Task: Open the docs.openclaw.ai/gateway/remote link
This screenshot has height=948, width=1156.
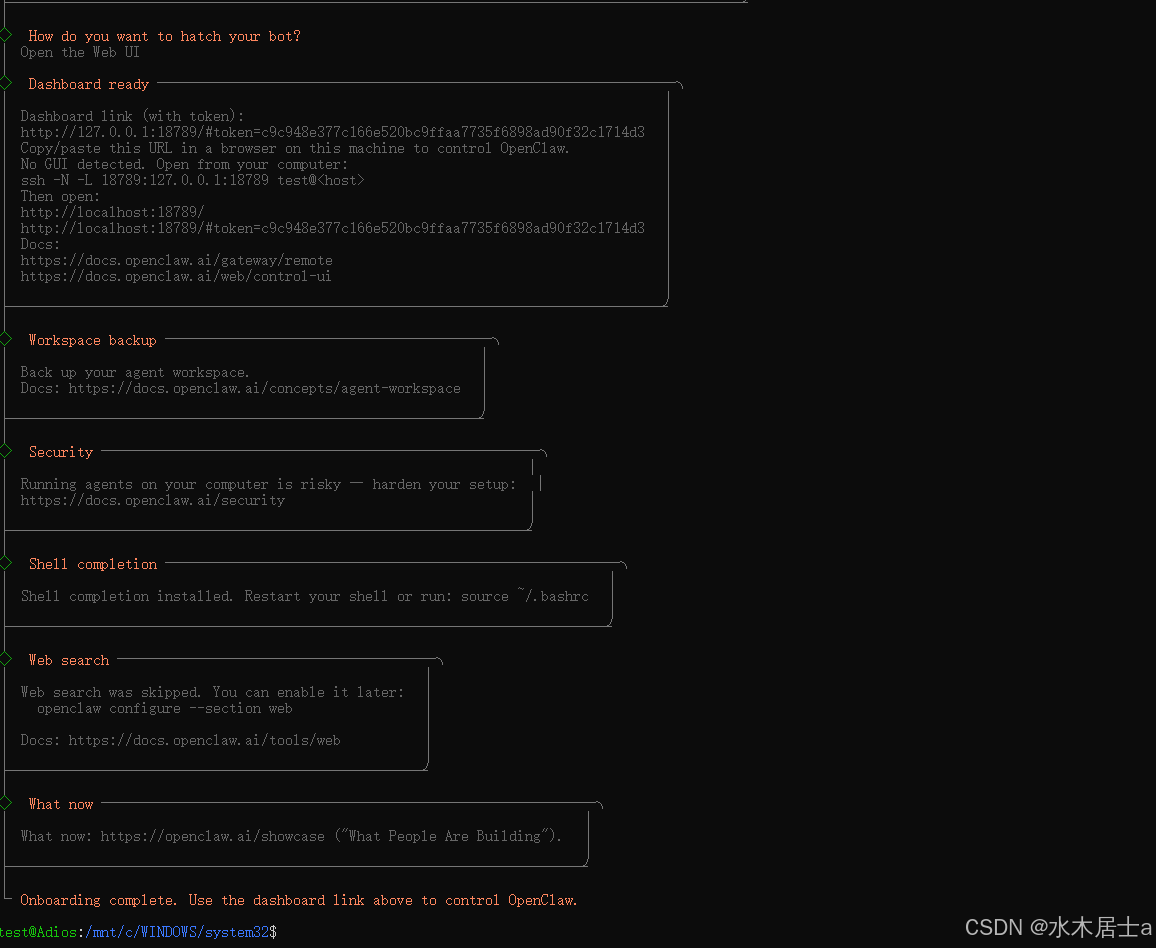Action: 176,260
